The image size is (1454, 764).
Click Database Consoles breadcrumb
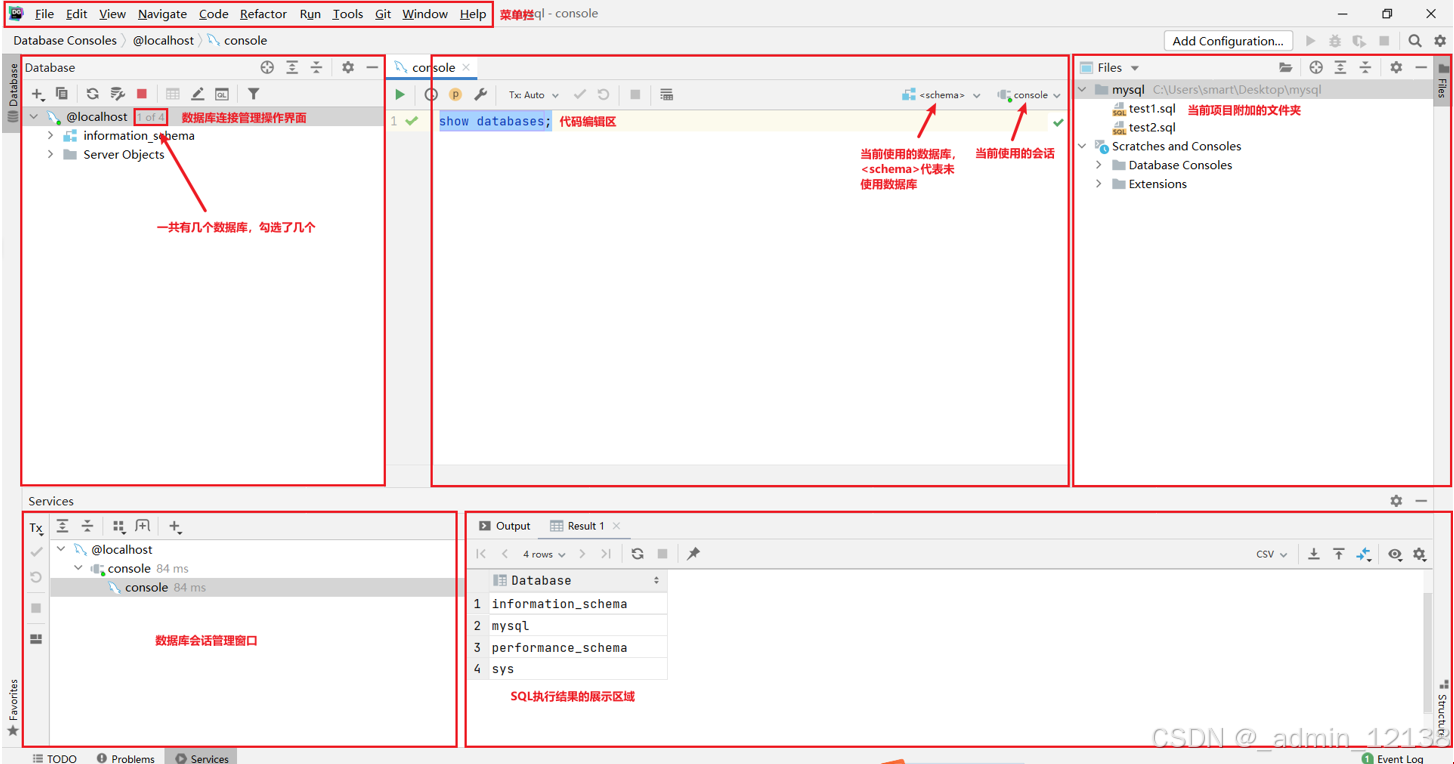tap(65, 41)
